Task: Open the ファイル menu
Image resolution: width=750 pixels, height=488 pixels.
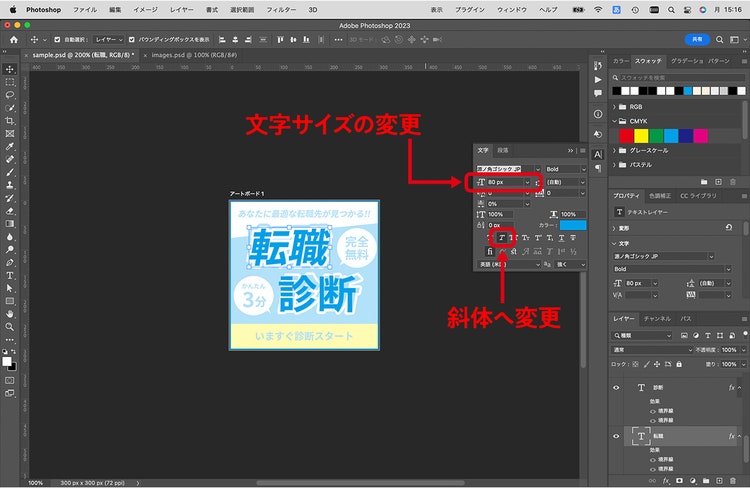Action: (x=85, y=10)
